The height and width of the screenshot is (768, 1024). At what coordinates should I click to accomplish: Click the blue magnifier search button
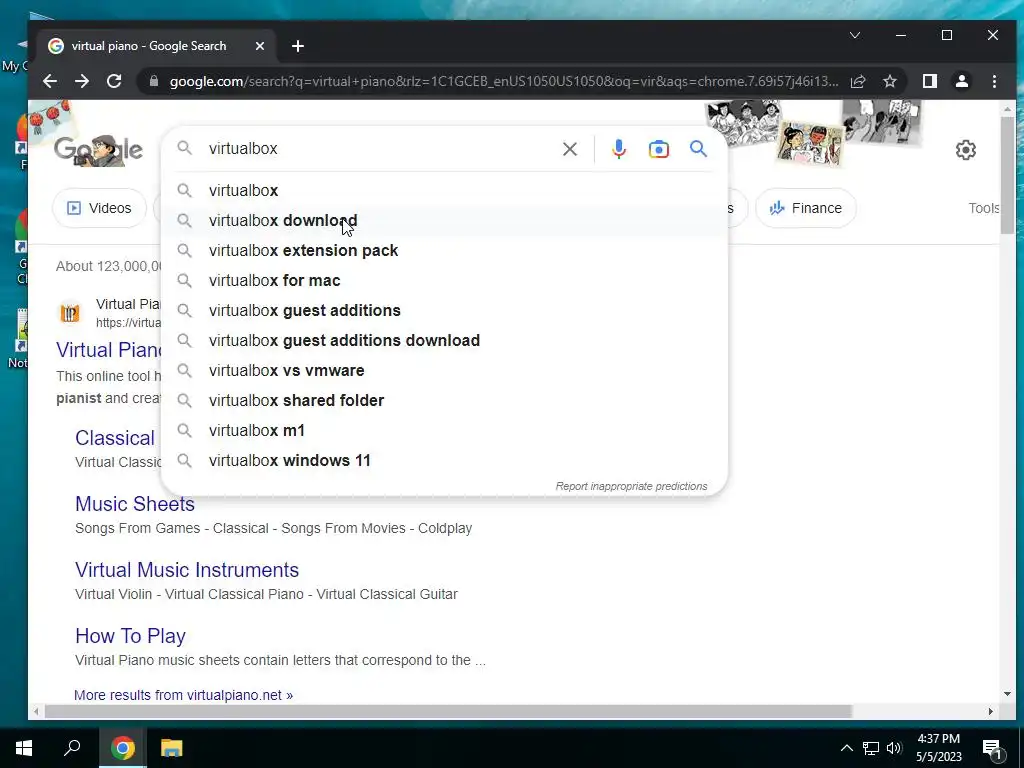(698, 149)
